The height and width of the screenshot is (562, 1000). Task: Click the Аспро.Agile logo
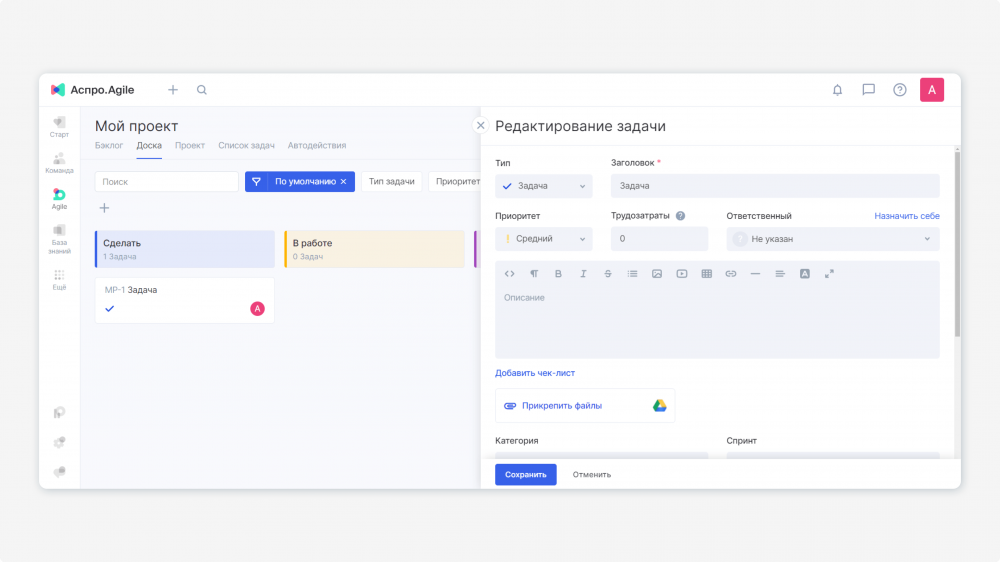click(92, 90)
